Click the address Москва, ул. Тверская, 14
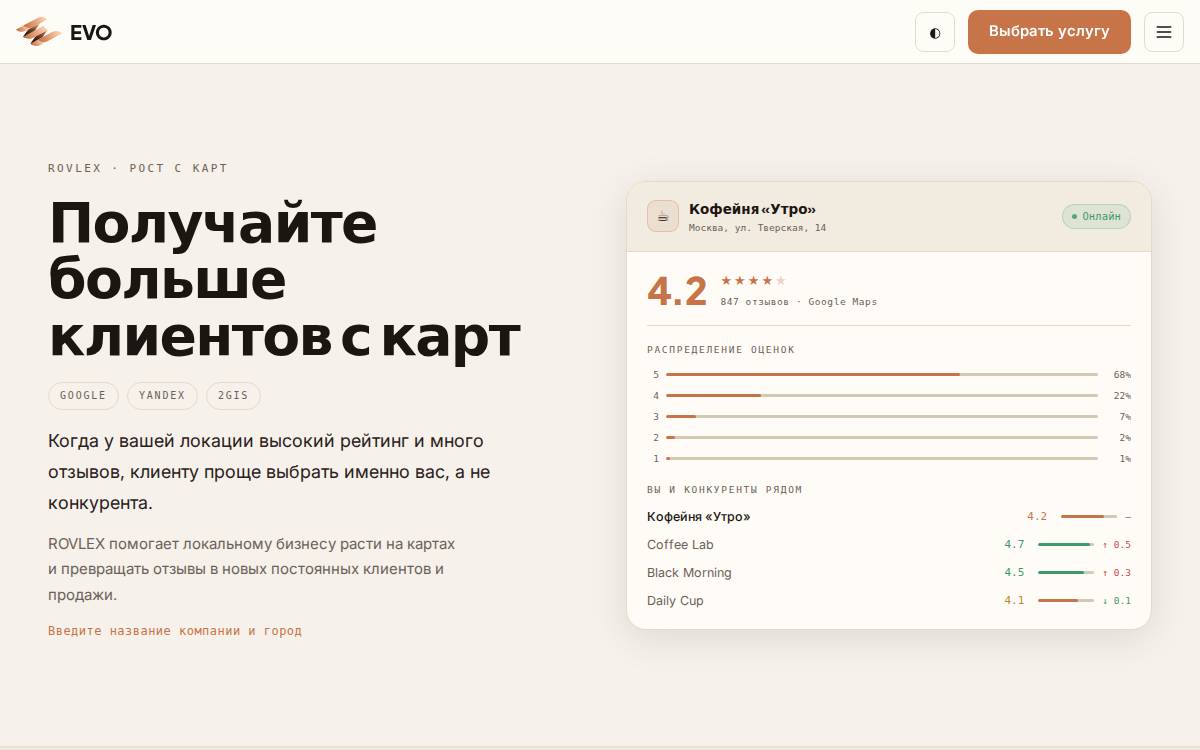The width and height of the screenshot is (1200, 750). [x=757, y=228]
